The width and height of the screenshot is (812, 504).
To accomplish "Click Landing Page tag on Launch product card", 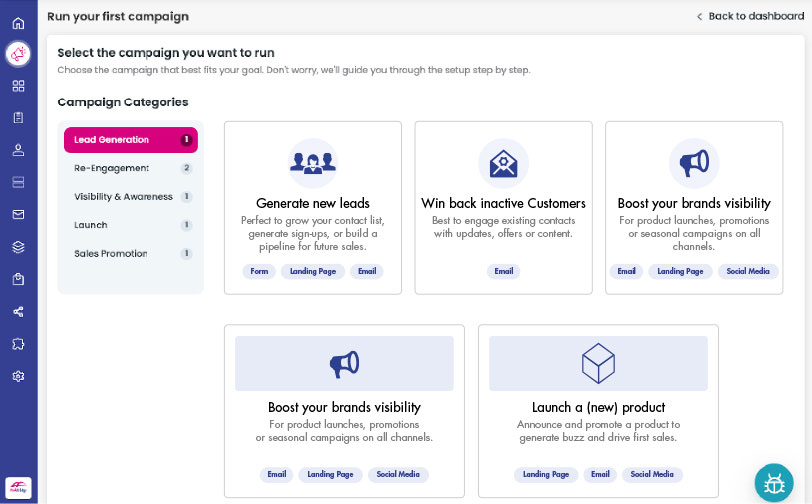I will tap(546, 474).
